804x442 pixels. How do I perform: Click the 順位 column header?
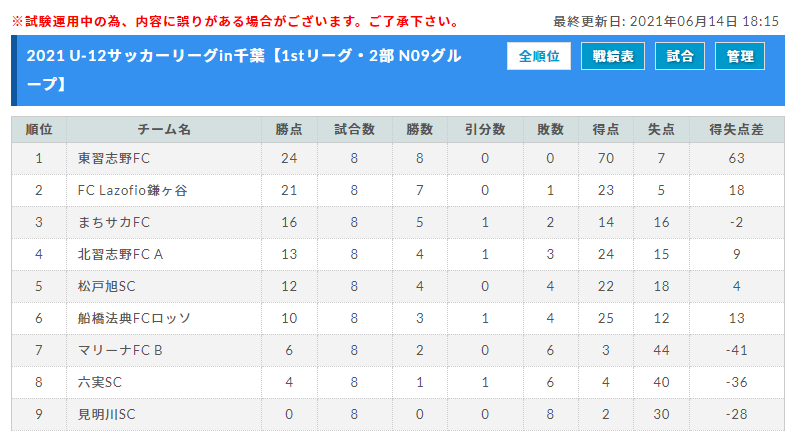pos(39,130)
